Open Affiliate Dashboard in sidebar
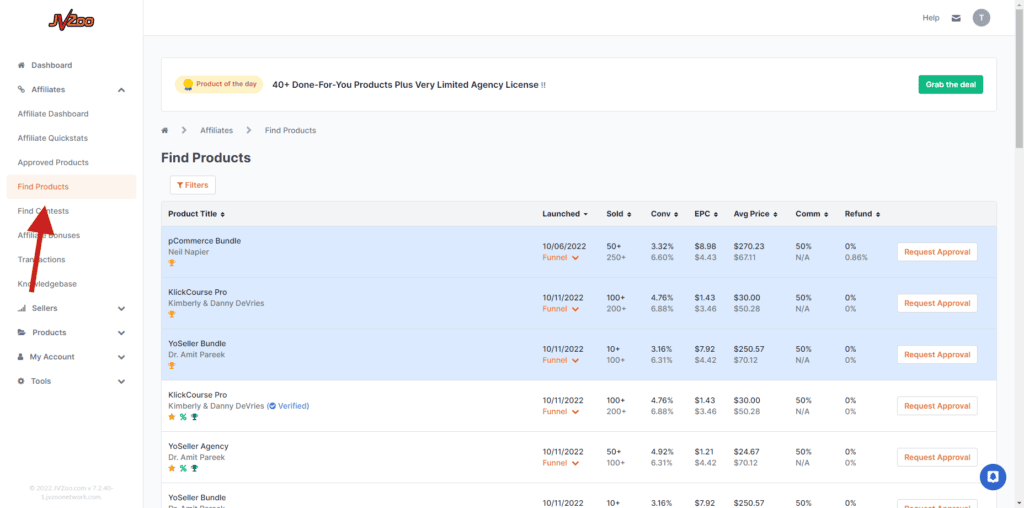Image resolution: width=1024 pixels, height=508 pixels. (53, 114)
